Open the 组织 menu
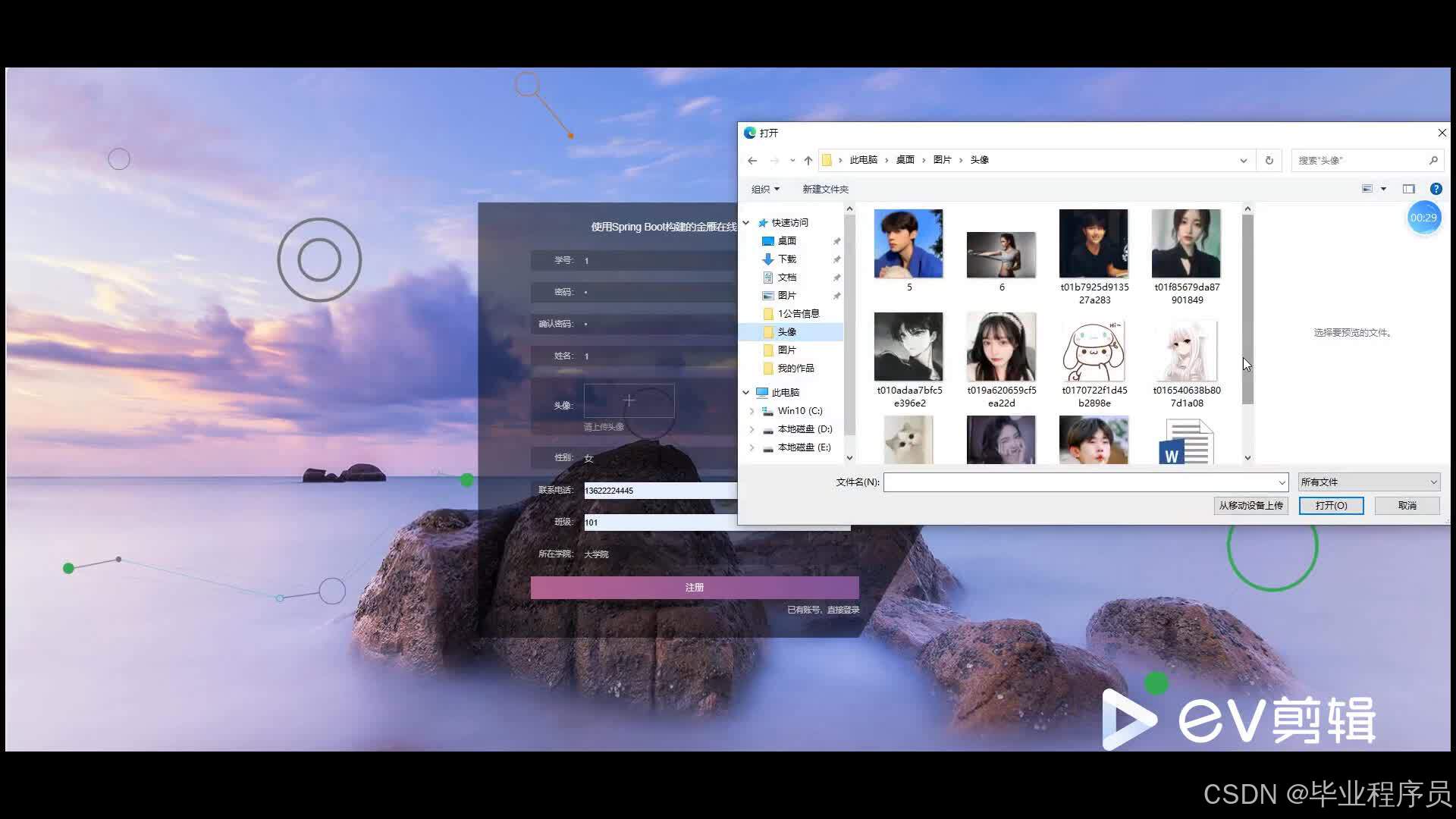Image resolution: width=1456 pixels, height=819 pixels. click(764, 189)
